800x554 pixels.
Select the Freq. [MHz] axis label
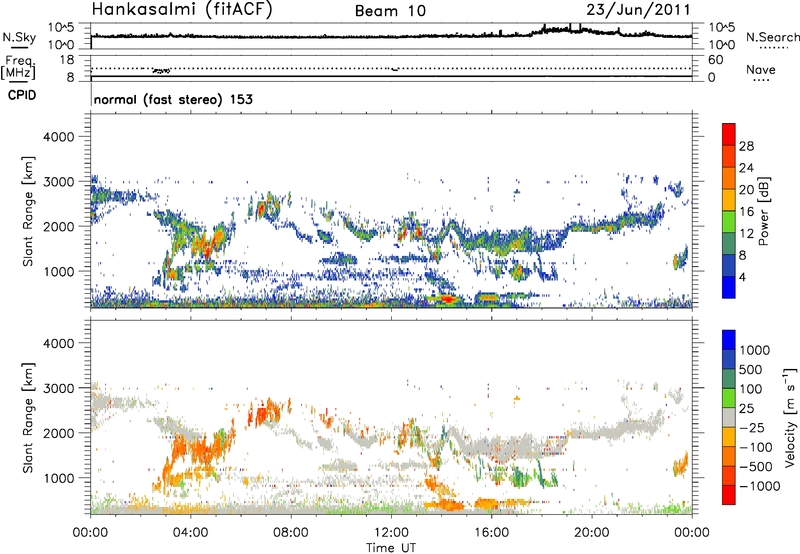20,68
